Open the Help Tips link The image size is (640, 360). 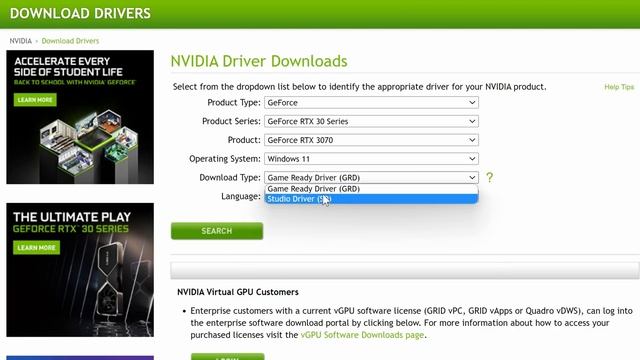click(x=619, y=87)
